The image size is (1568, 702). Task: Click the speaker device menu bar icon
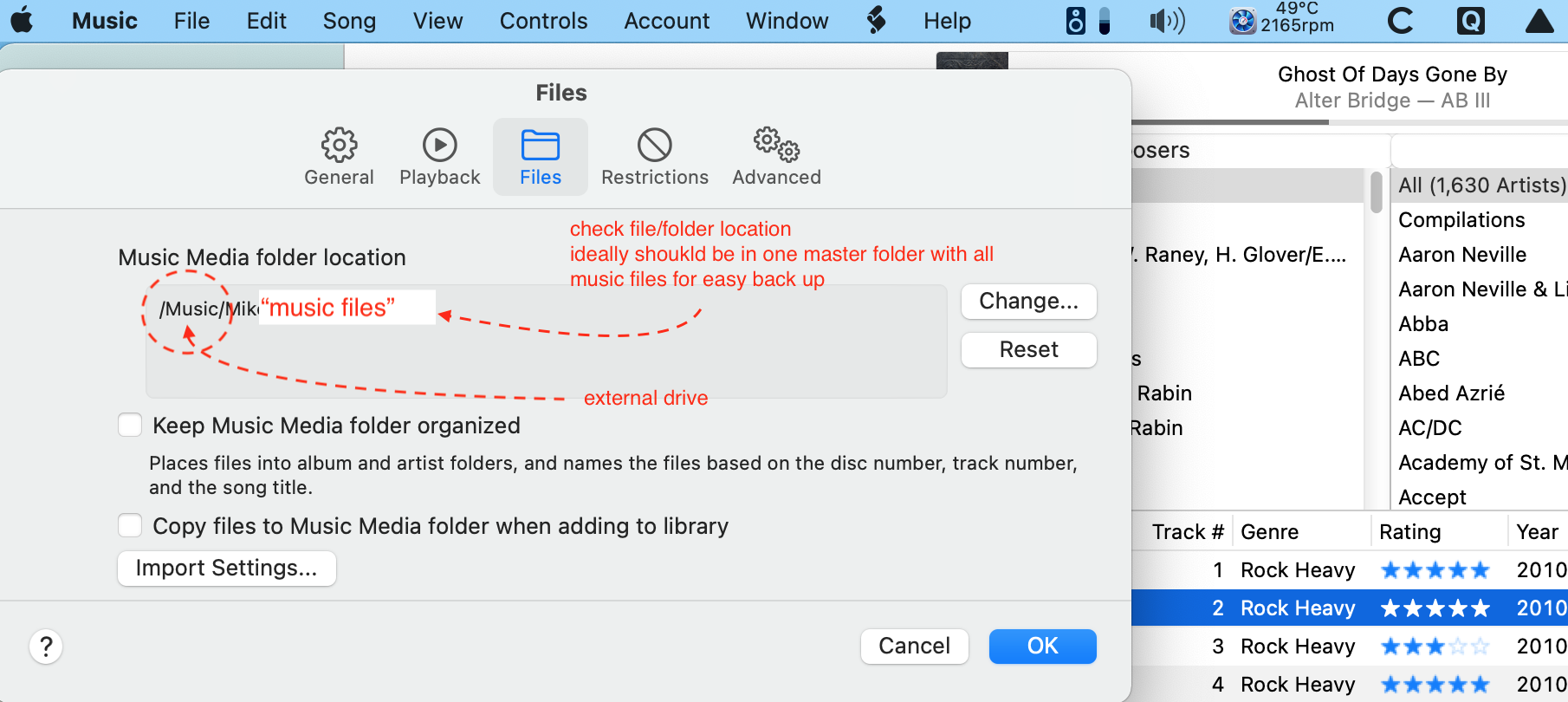point(1076,21)
